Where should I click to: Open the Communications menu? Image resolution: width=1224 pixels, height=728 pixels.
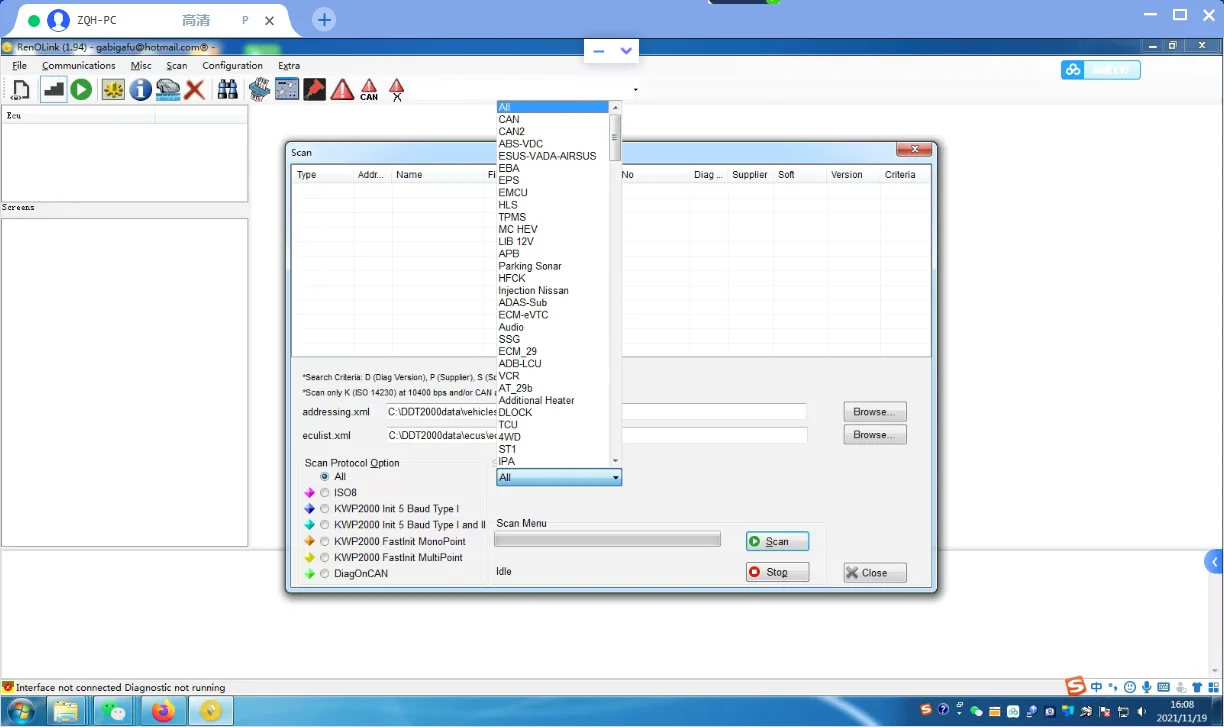79,66
